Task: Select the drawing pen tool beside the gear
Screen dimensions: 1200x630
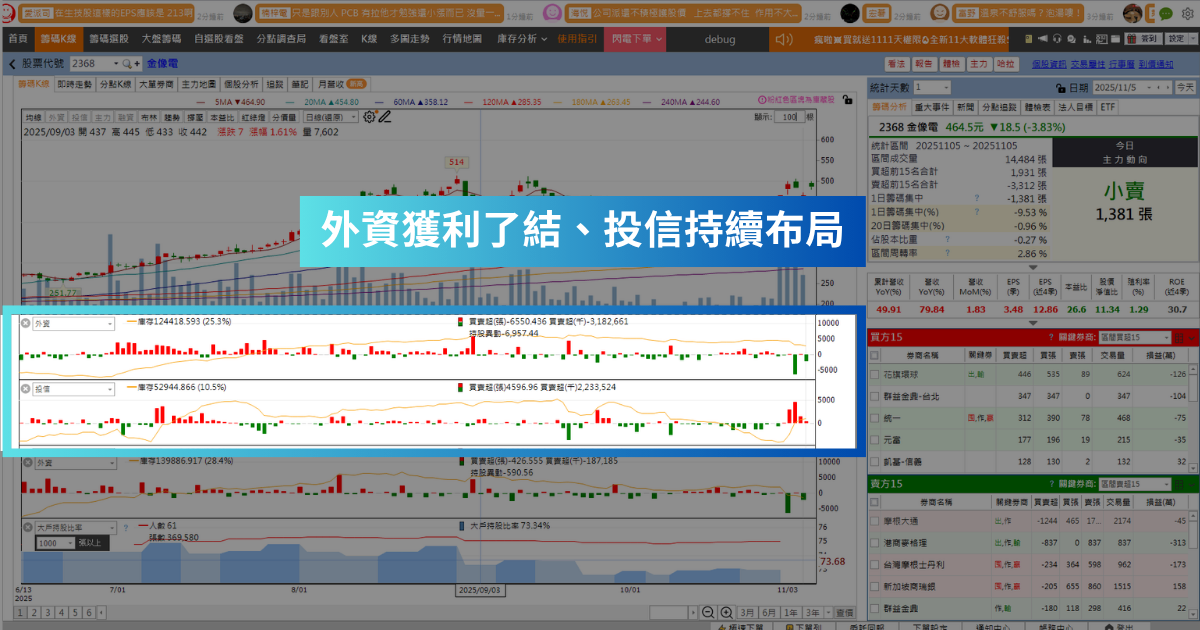Action: coord(384,119)
